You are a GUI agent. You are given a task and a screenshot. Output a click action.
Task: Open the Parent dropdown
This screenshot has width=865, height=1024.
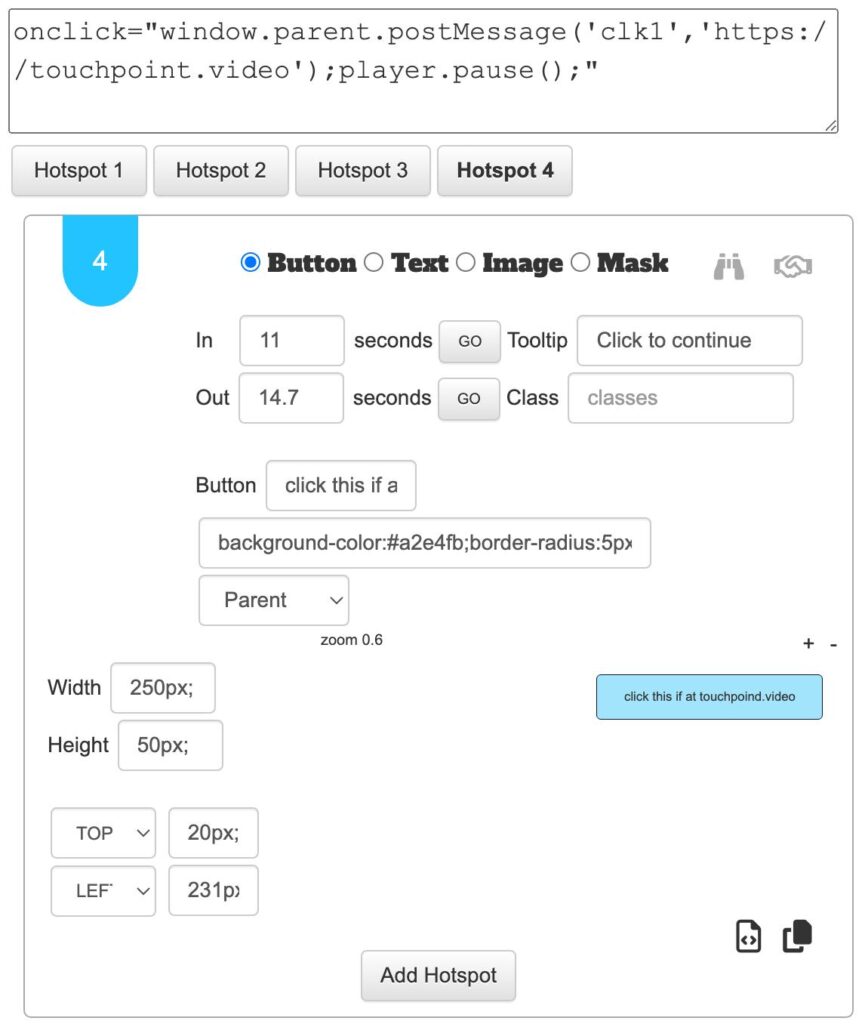pyautogui.click(x=274, y=600)
